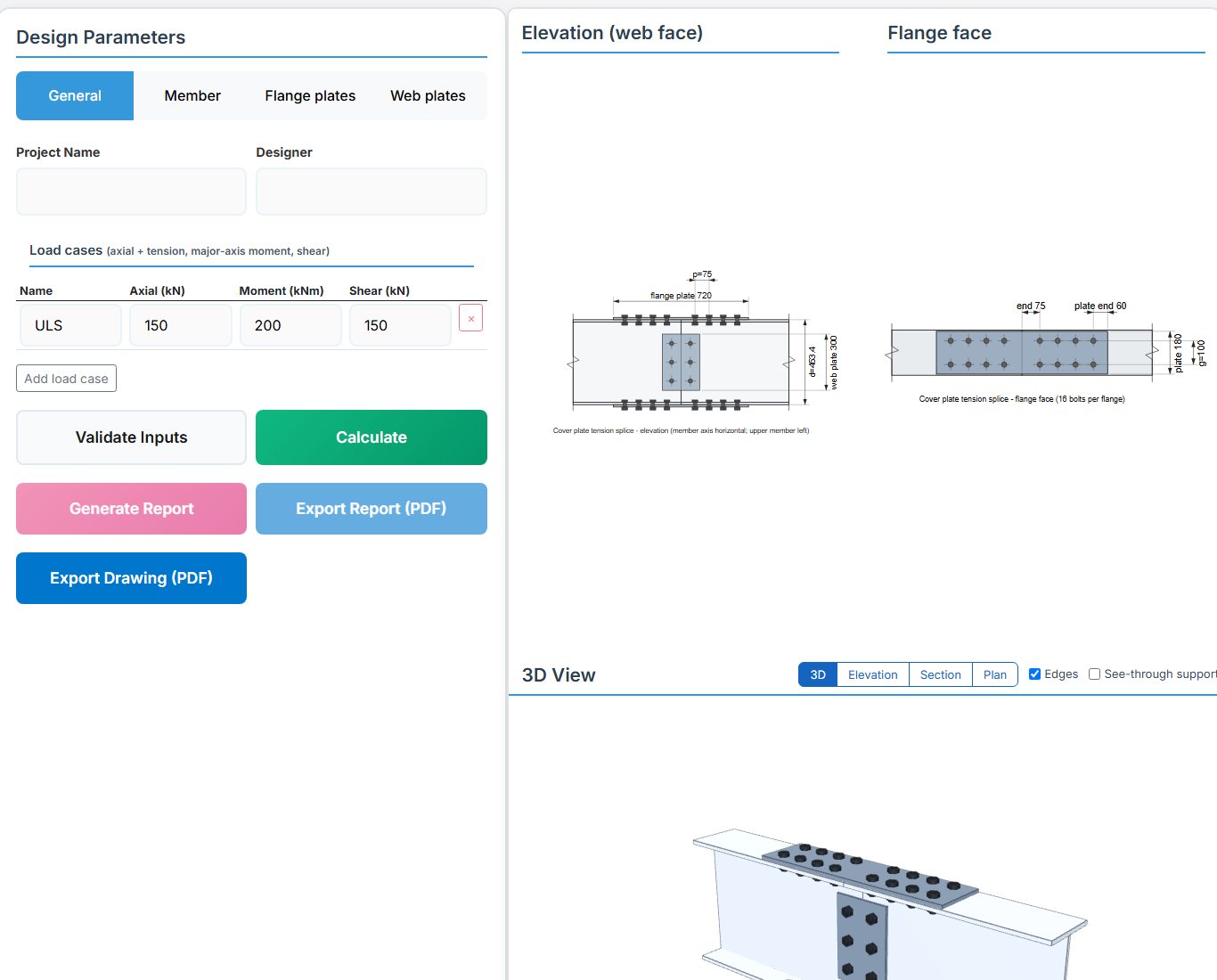Focus the Project Name field
This screenshot has height=980, width=1217.
(x=131, y=192)
